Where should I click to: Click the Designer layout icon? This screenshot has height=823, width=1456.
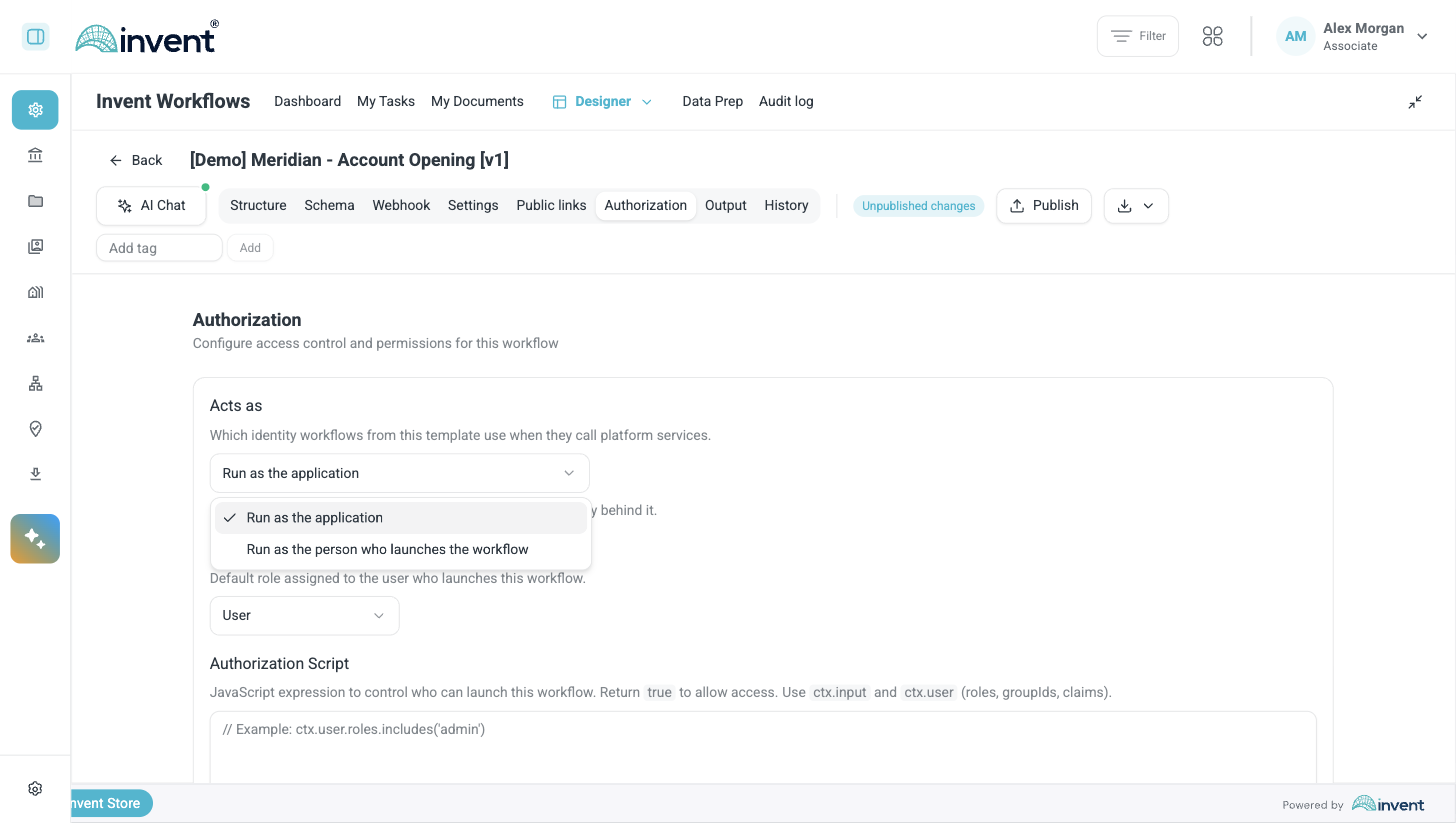tap(559, 102)
